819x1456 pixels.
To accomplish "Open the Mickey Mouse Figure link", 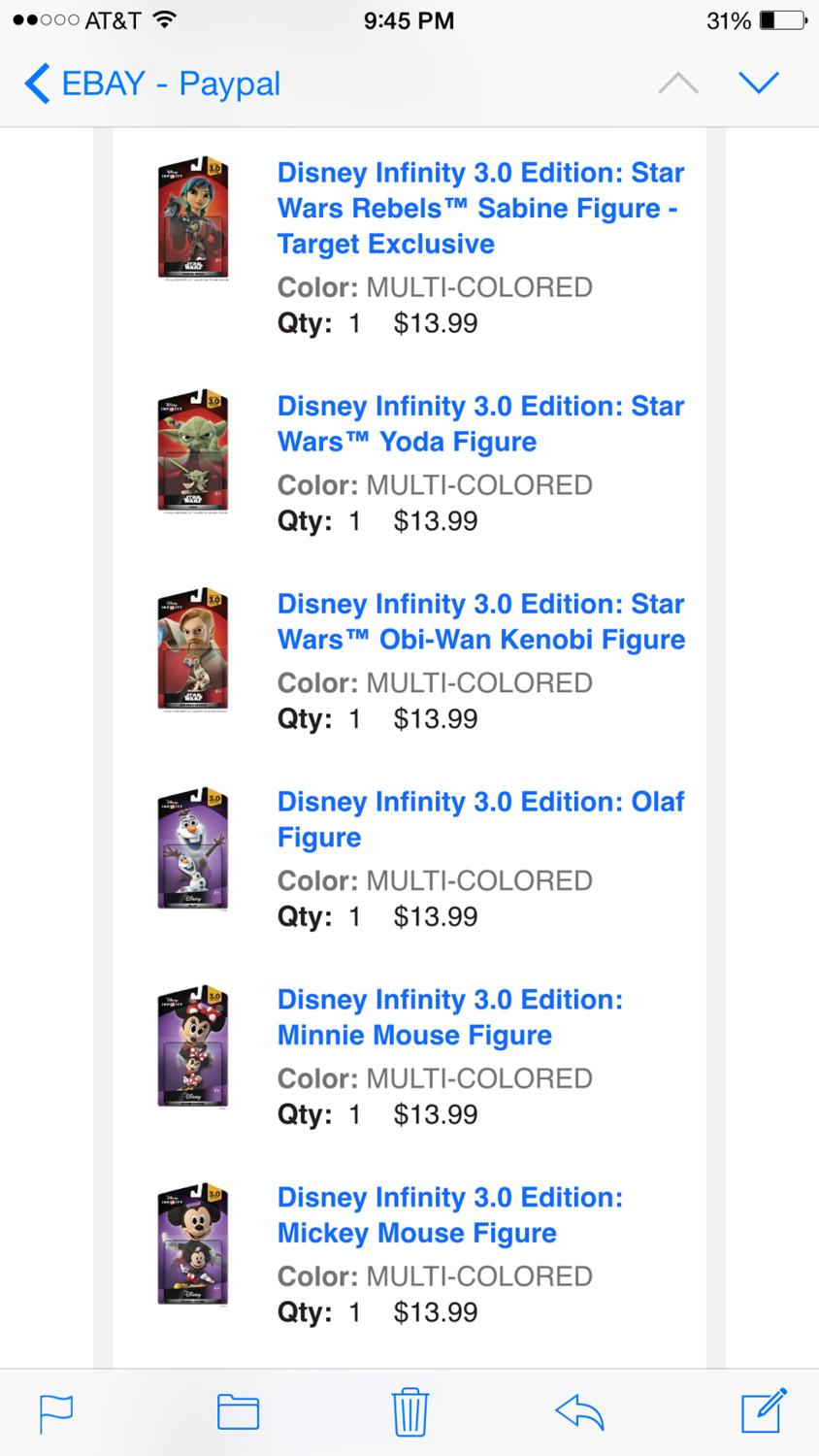I will 450,1215.
